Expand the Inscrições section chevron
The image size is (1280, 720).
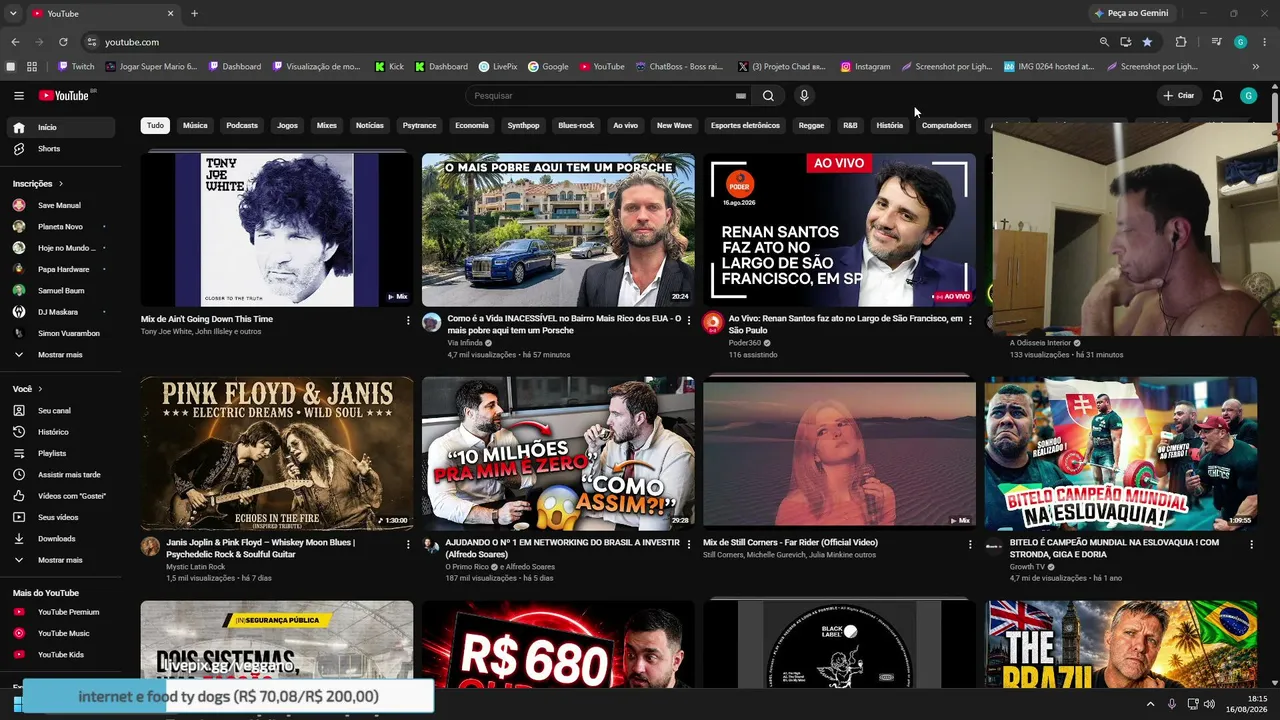pos(61,184)
